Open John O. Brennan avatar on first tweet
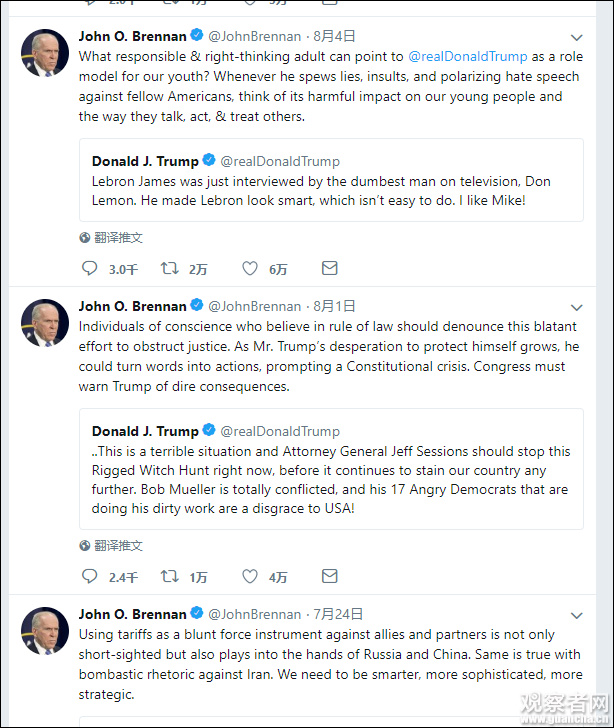Image resolution: width=614 pixels, height=728 pixels. pyautogui.click(x=45, y=54)
